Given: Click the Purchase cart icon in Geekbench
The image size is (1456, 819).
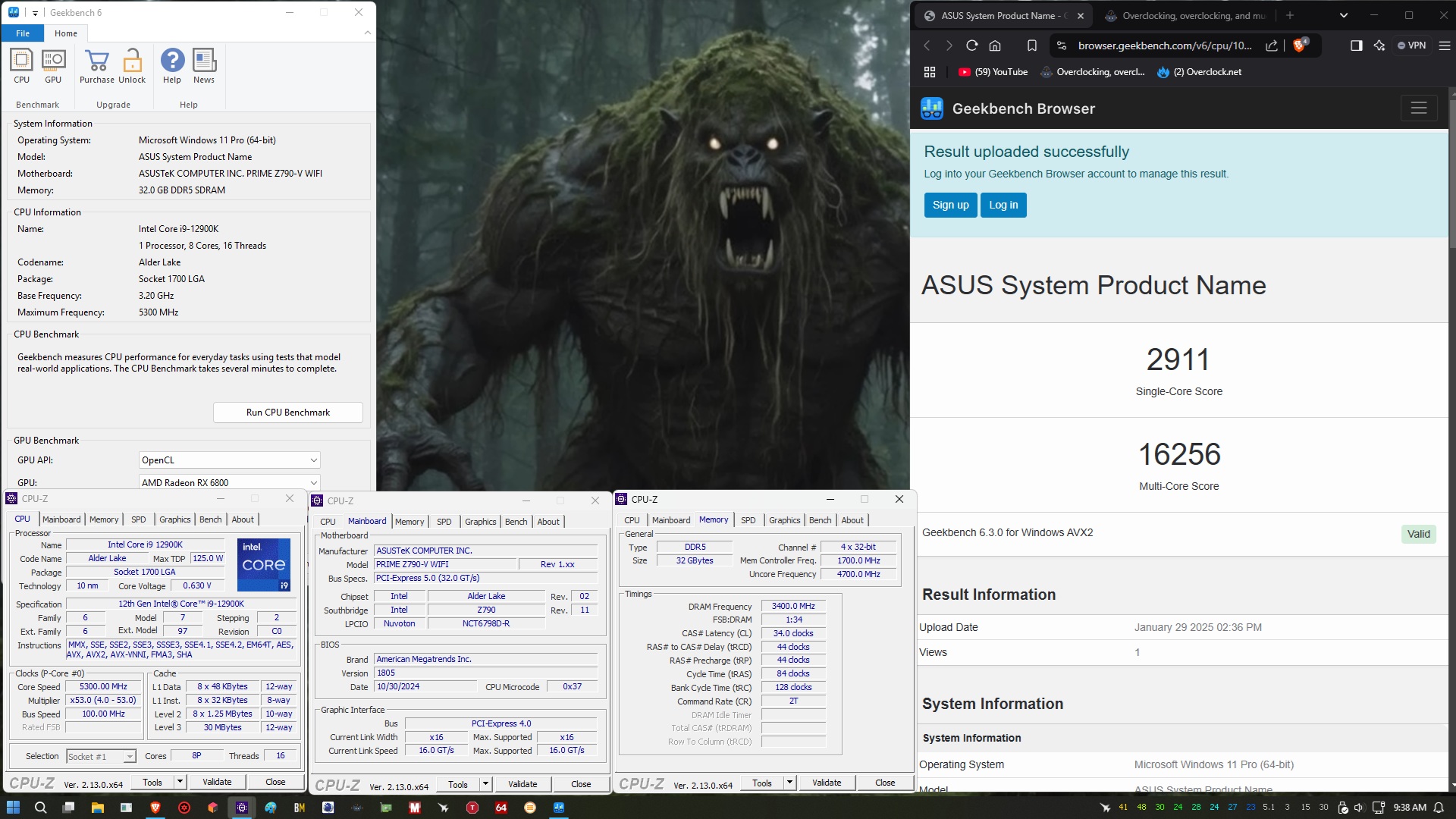Looking at the screenshot, I should pyautogui.click(x=97, y=66).
